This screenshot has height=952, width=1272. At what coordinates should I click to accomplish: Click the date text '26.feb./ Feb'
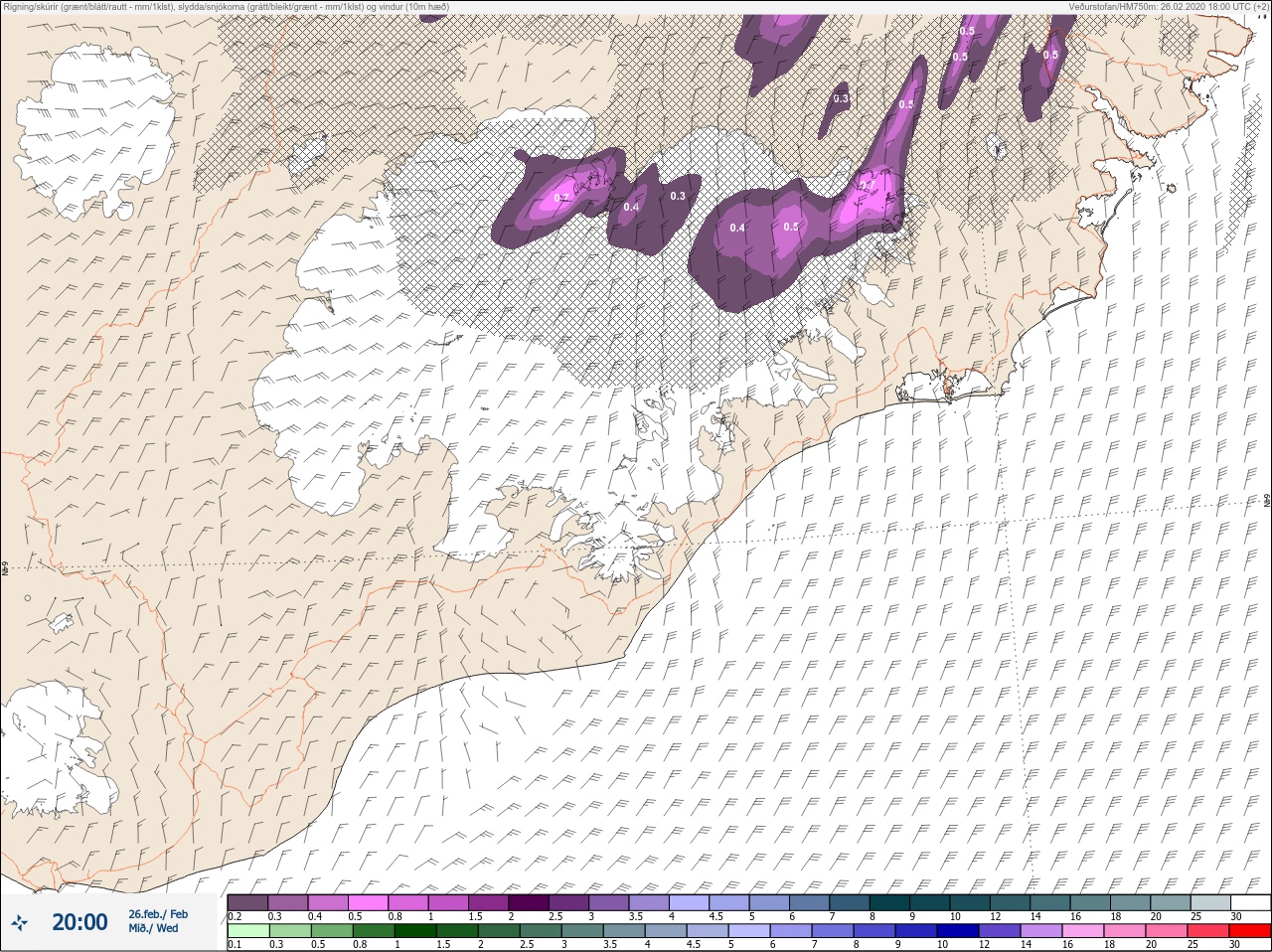click(x=158, y=913)
